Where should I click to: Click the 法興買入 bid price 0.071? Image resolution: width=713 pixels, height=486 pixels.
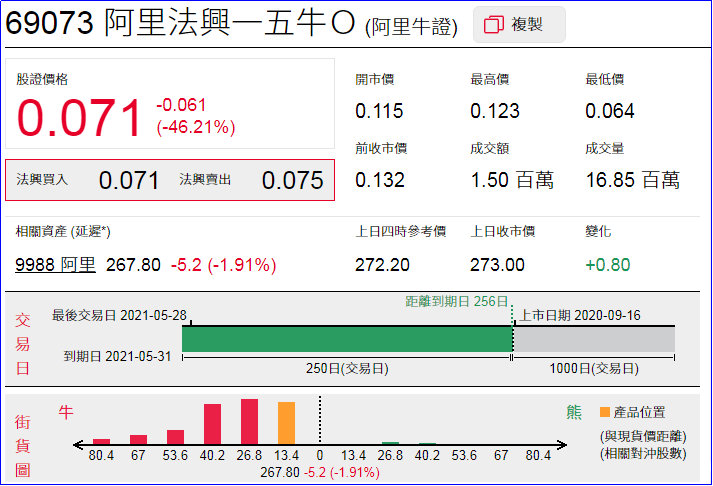tap(129, 180)
